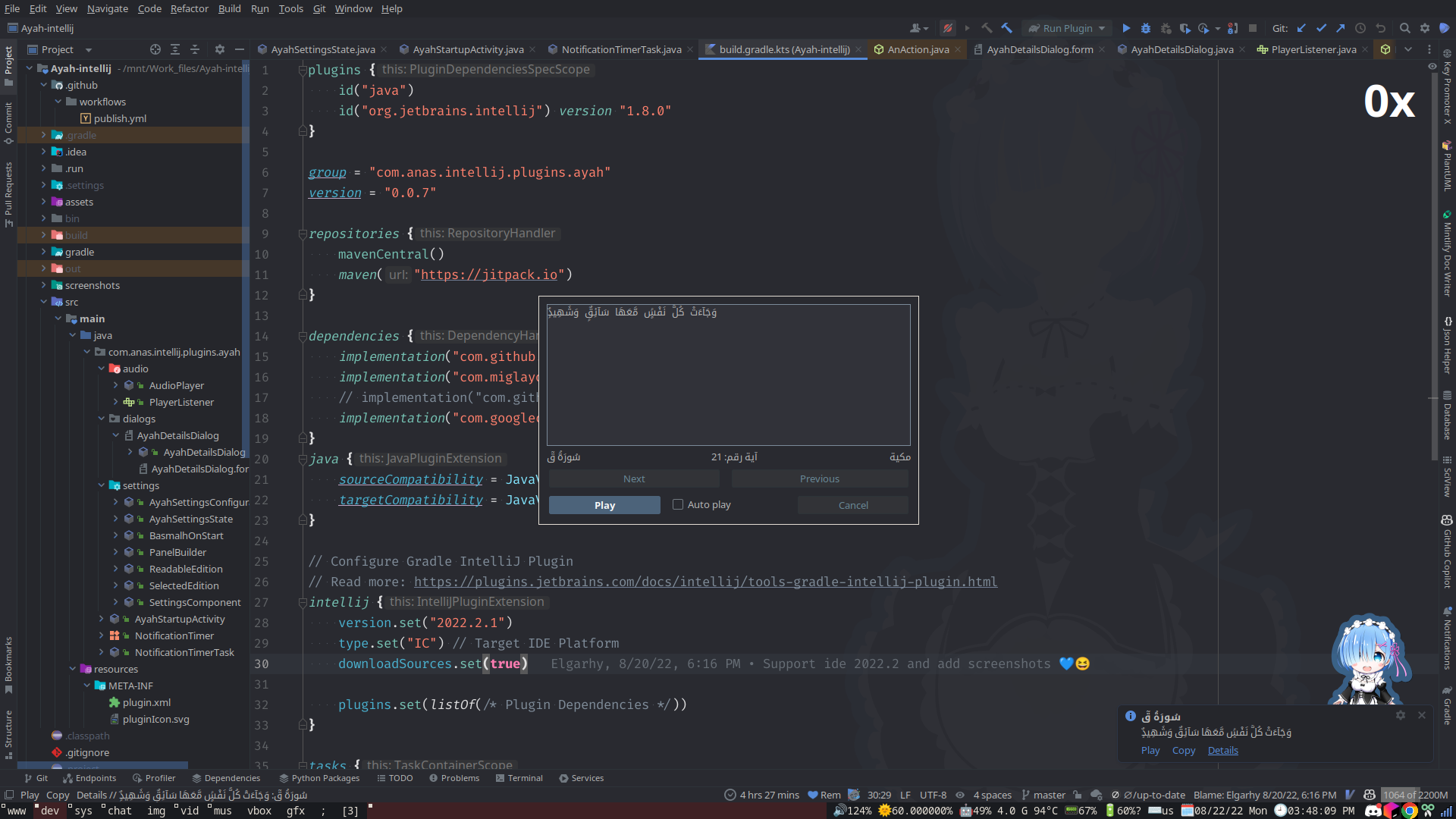
Task: Run the plugin with the Run button
Action: click(1126, 28)
